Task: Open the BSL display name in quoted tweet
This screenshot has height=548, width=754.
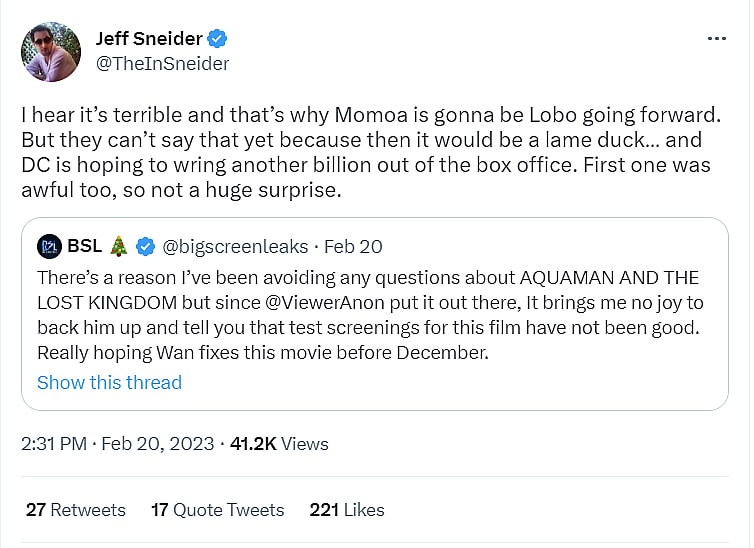Action: pyautogui.click(x=85, y=246)
